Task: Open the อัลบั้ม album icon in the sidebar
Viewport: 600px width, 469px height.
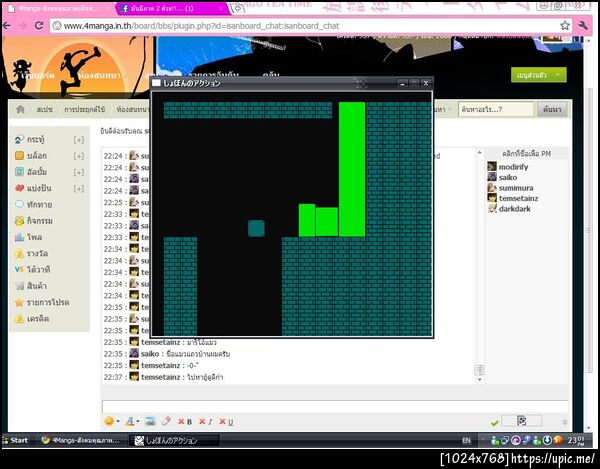Action: tap(19, 172)
